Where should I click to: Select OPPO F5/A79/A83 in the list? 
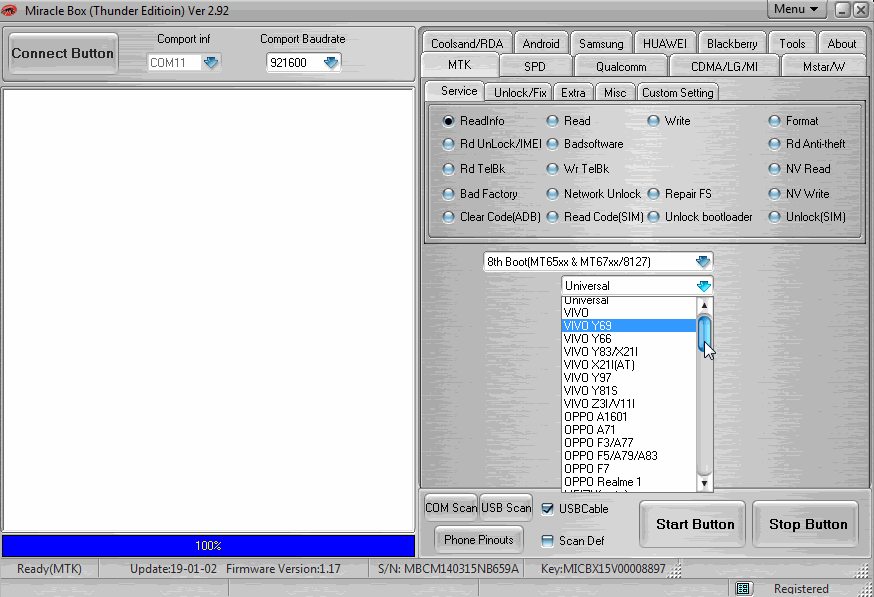(x=629, y=455)
